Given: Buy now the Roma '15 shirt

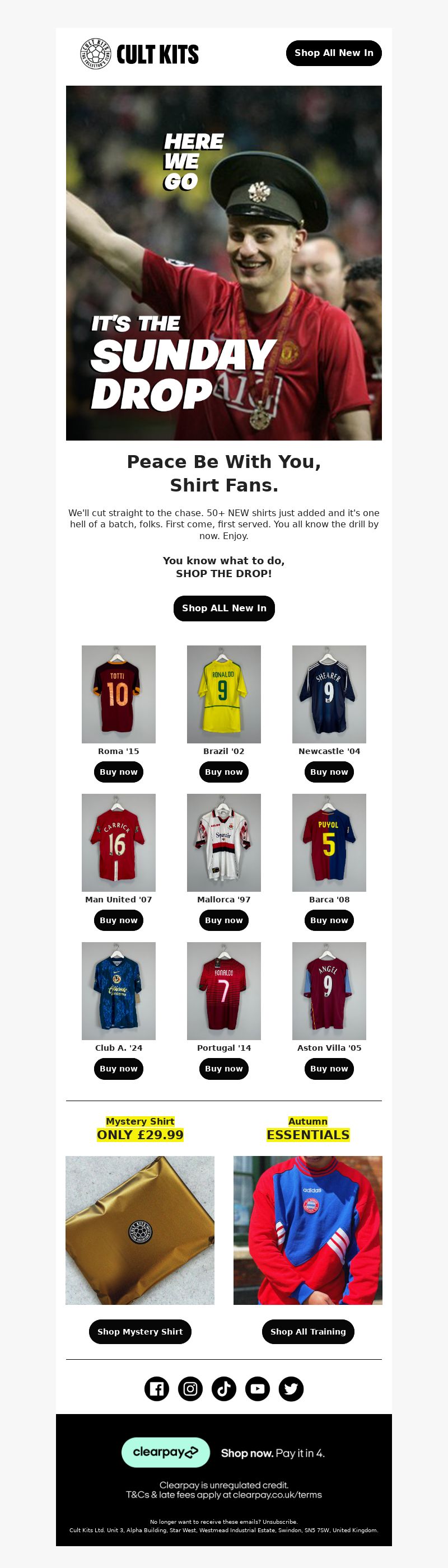Looking at the screenshot, I should coord(119,772).
